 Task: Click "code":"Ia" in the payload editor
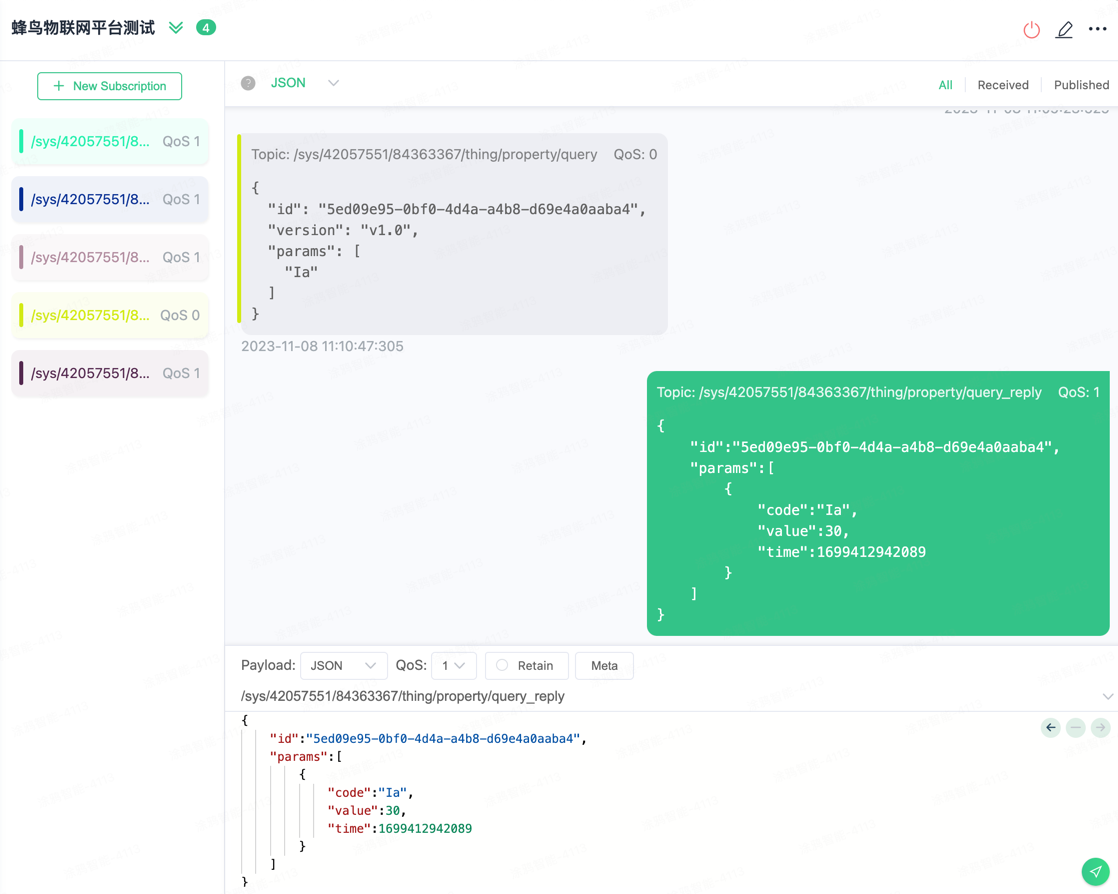tap(370, 793)
